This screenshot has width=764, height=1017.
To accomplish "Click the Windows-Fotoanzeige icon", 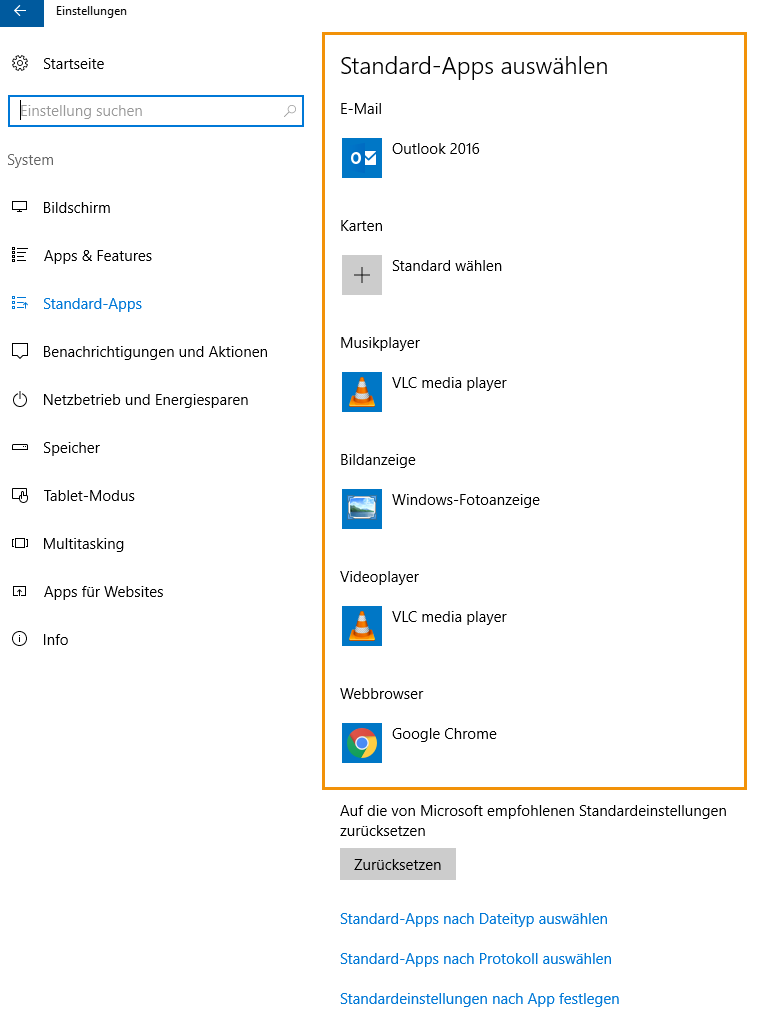I will tap(362, 509).
